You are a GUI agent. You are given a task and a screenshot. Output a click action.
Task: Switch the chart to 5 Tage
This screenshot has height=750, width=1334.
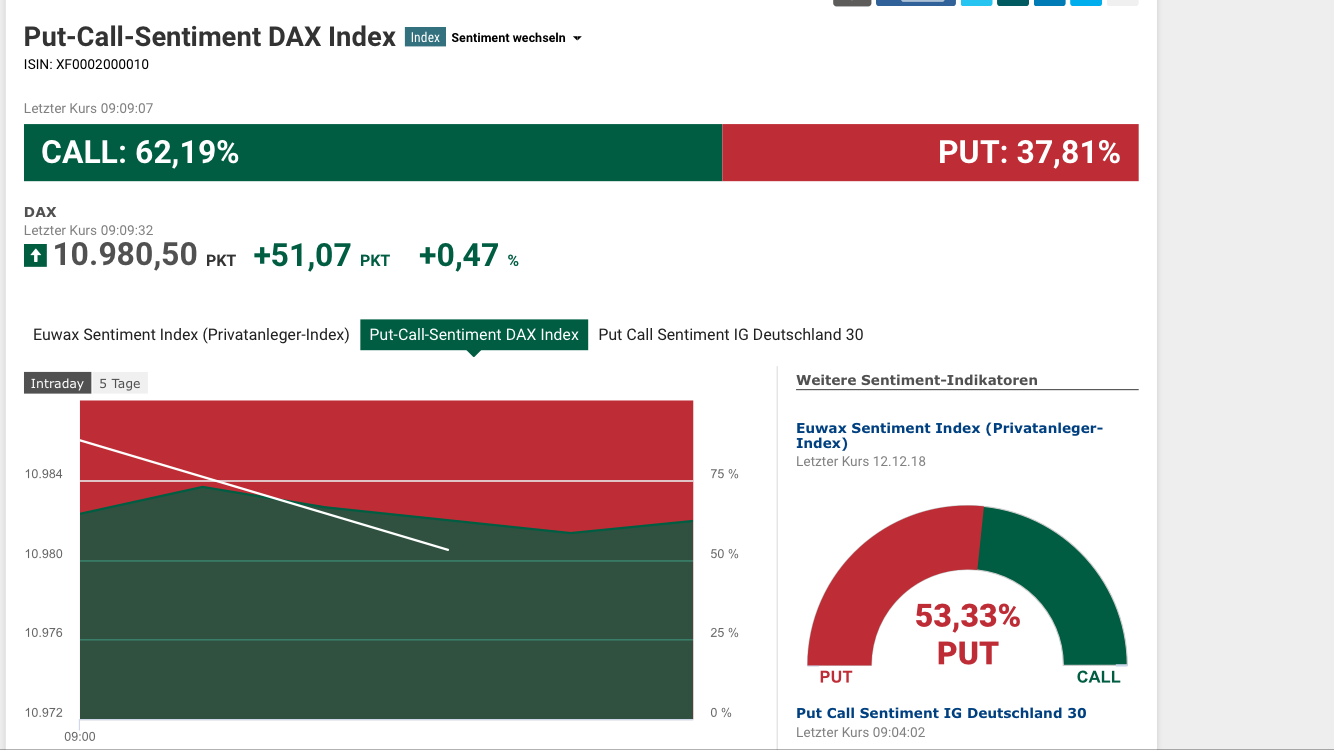pos(120,383)
